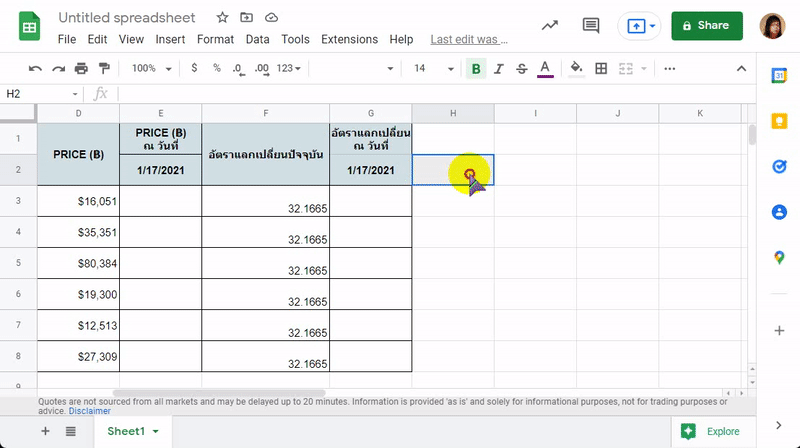Open the Google Sheets home logo
800x448 pixels.
click(29, 26)
